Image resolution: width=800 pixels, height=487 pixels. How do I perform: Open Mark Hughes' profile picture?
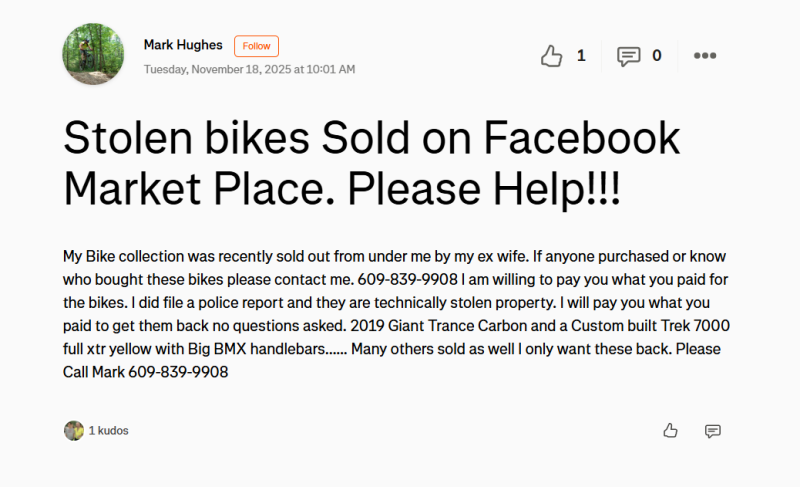93,55
